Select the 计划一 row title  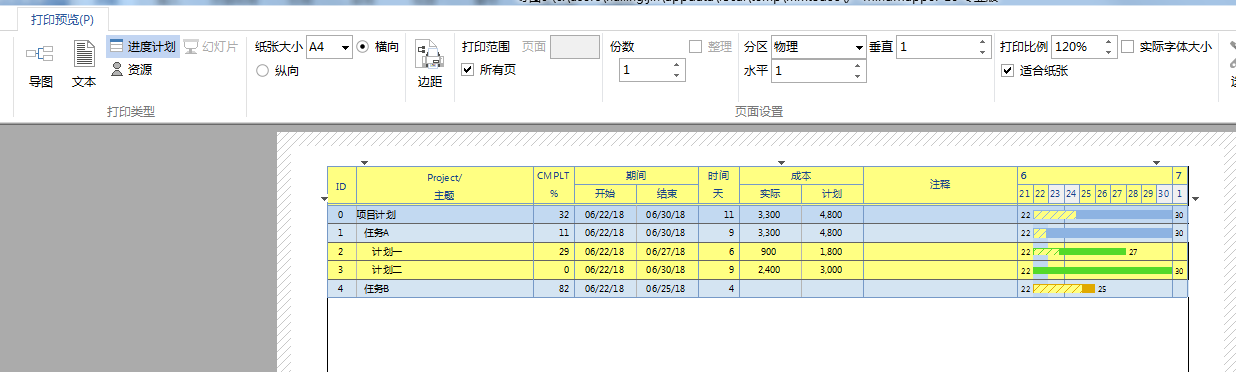point(387,252)
